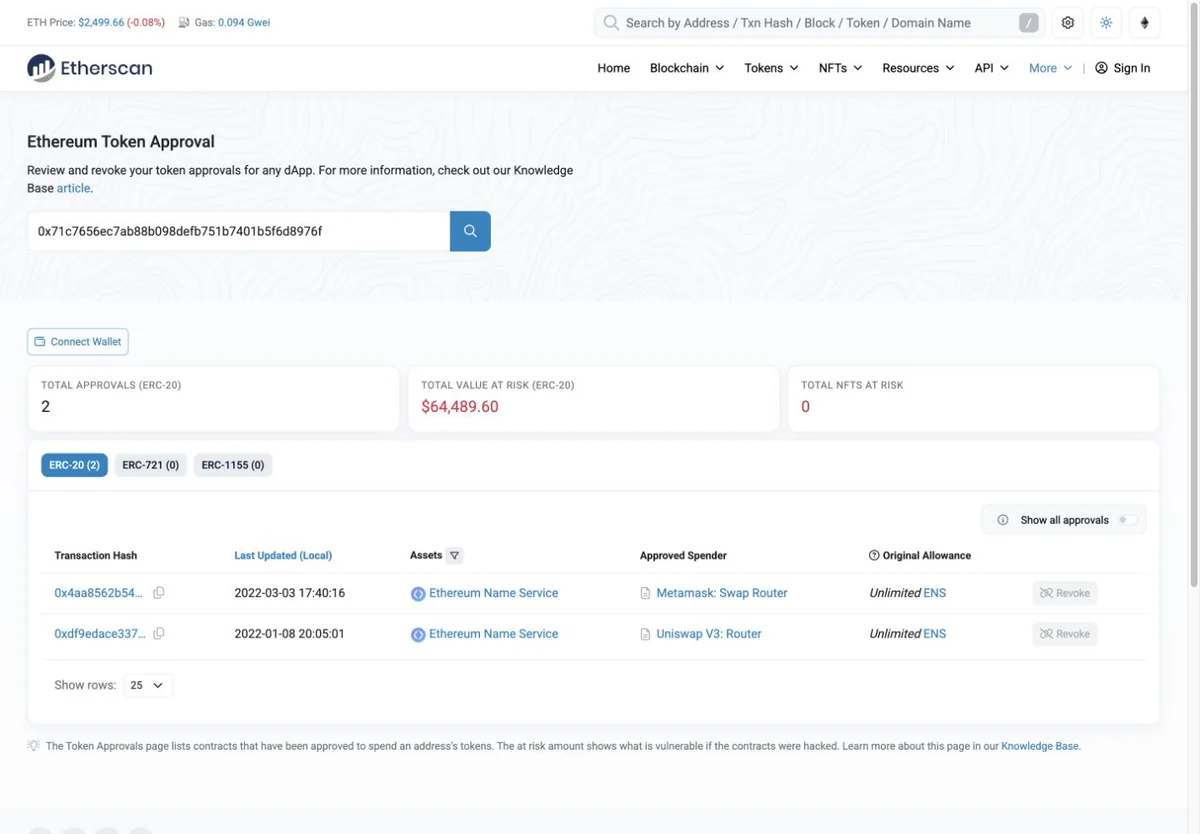
Task: Click contract icon beside Metamask: Swap Router
Action: 646,594
